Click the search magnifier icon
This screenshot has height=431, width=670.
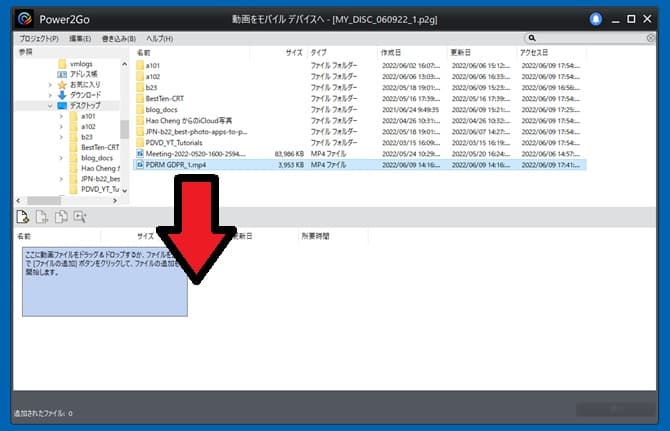(x=532, y=38)
